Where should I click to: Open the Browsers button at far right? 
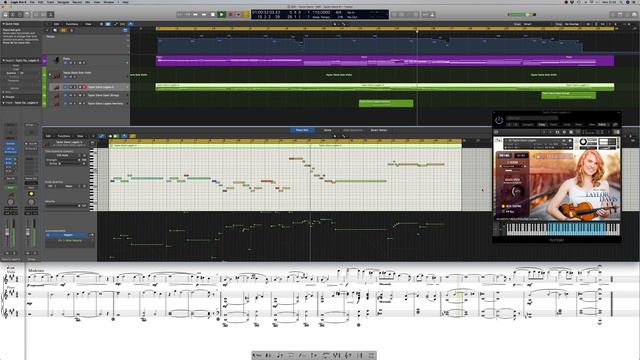[x=635, y=14]
